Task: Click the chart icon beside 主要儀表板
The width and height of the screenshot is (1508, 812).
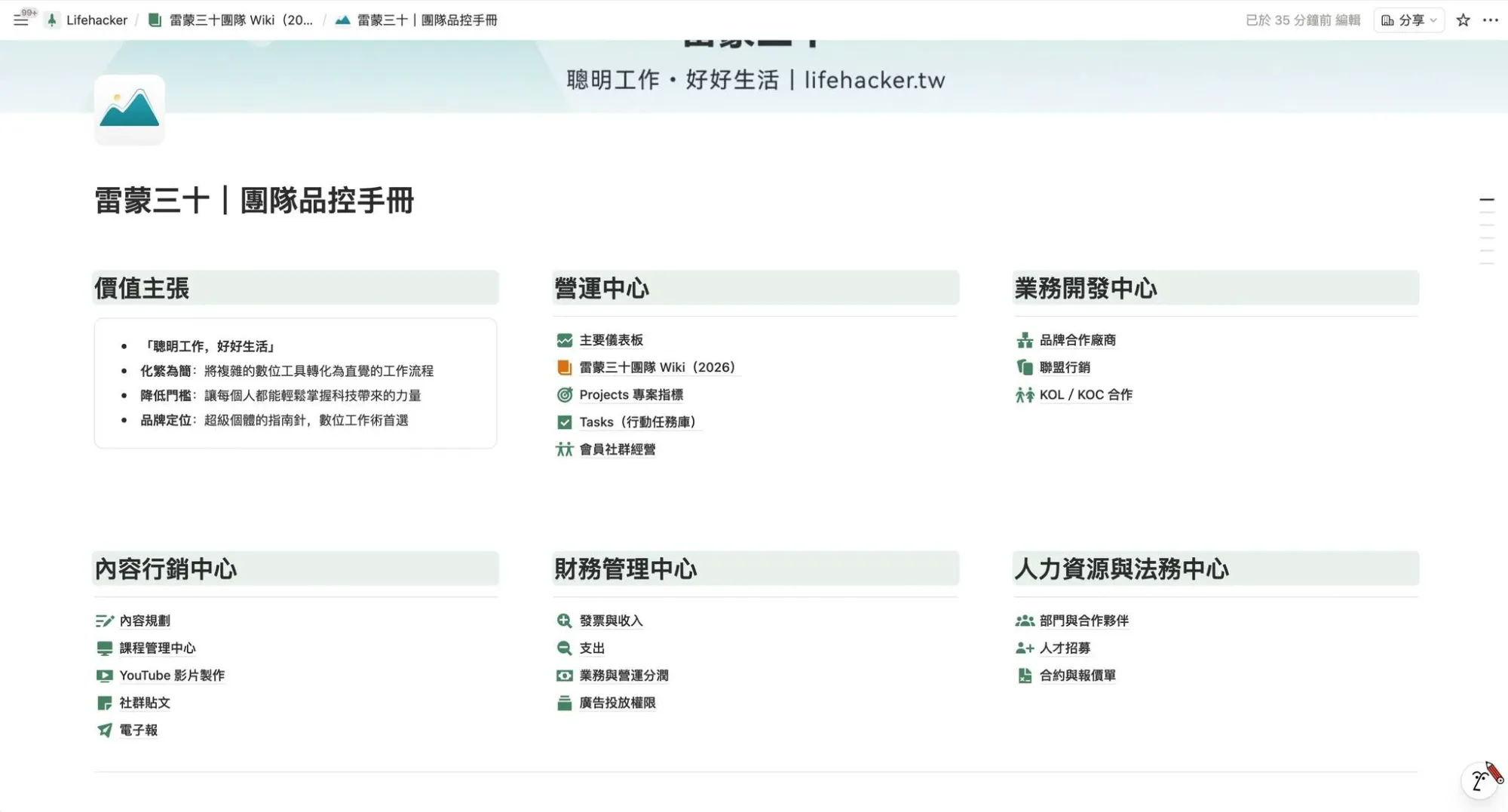Action: tap(564, 340)
